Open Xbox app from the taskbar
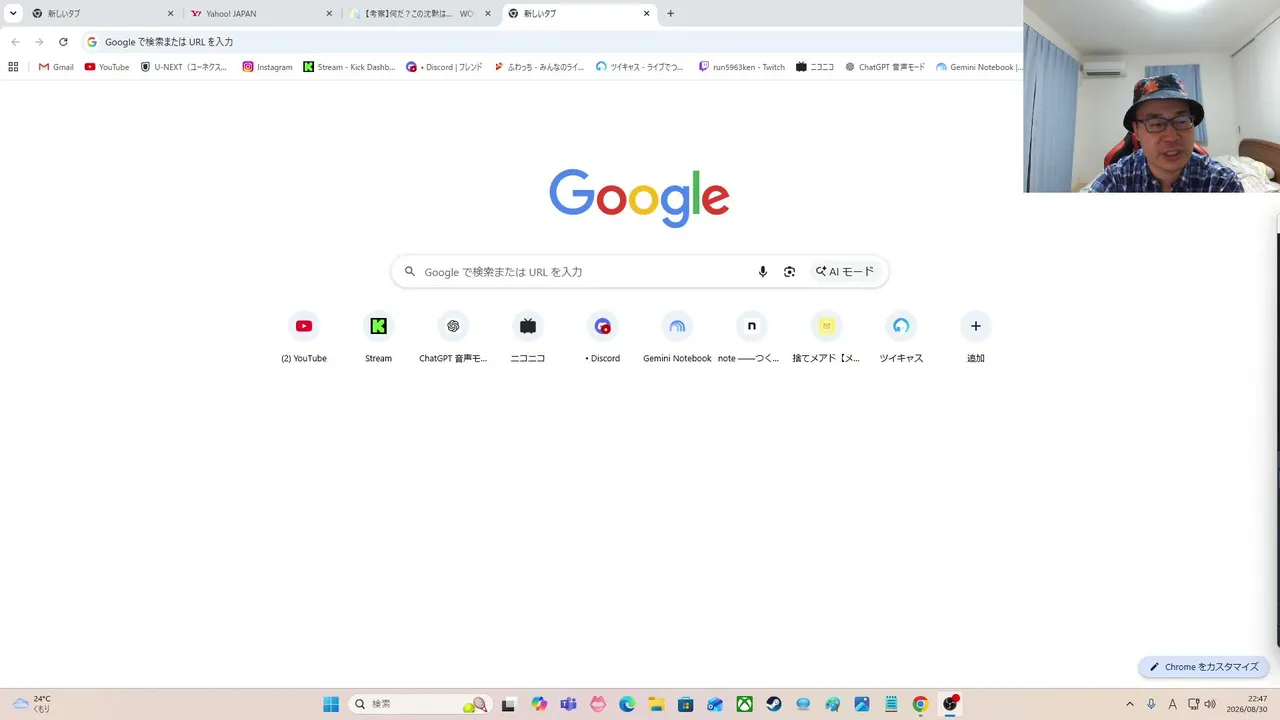This screenshot has width=1280, height=720. click(744, 704)
